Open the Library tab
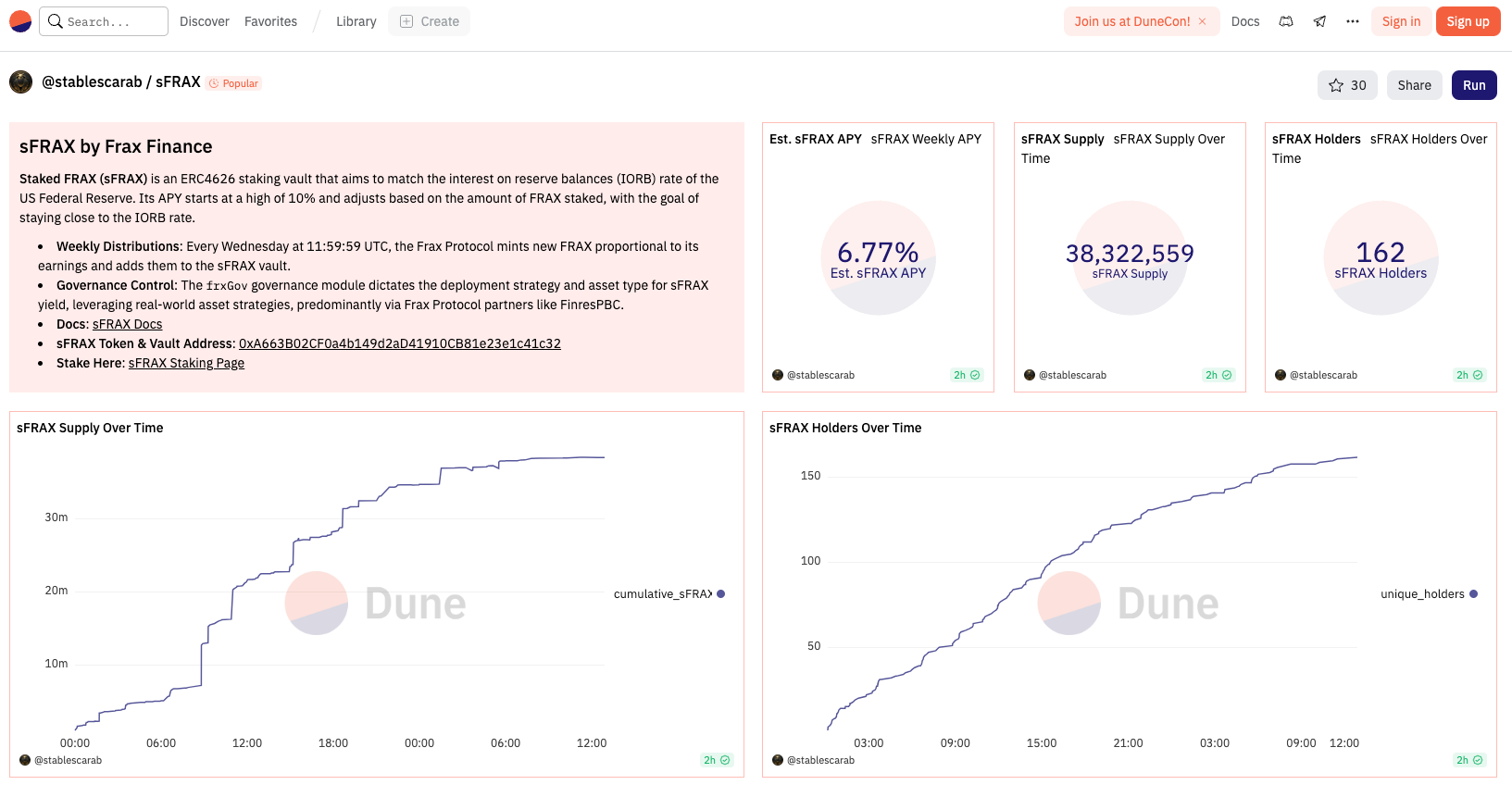This screenshot has width=1512, height=785. pos(356,21)
